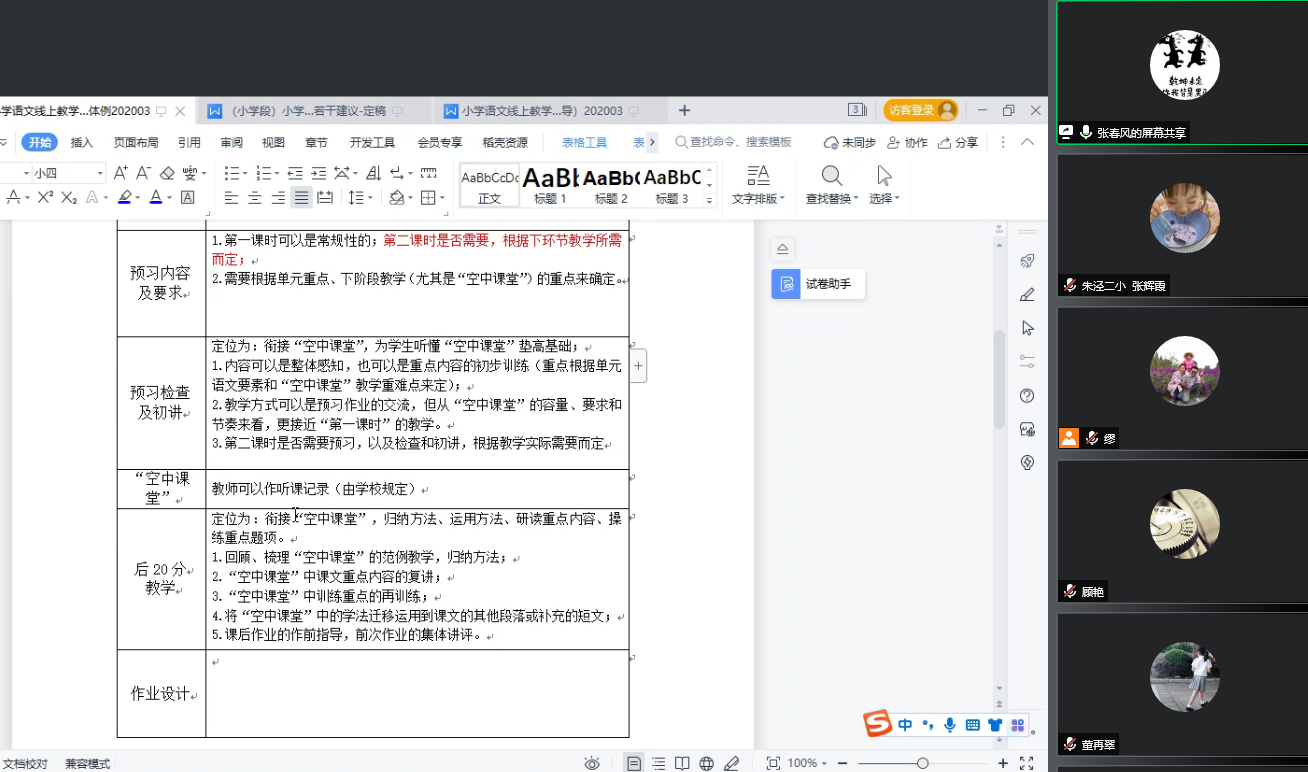Enter full screen mode icon
The width and height of the screenshot is (1308, 772).
[x=1027, y=763]
